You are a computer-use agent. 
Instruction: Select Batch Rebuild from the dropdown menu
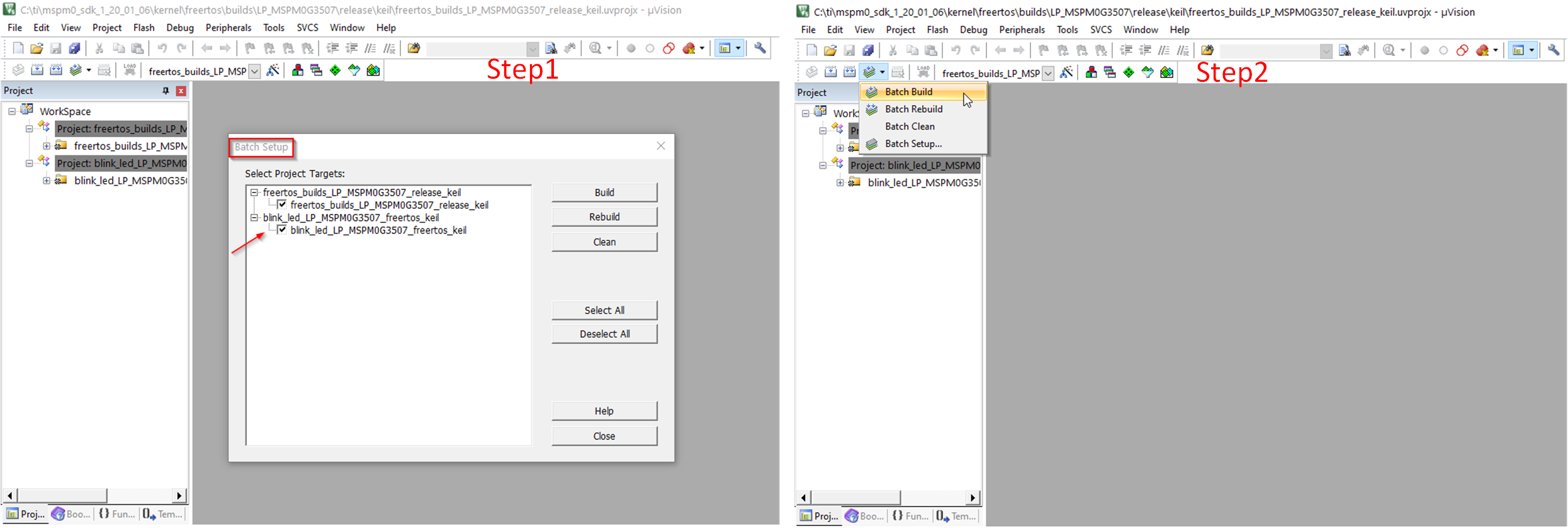click(913, 109)
